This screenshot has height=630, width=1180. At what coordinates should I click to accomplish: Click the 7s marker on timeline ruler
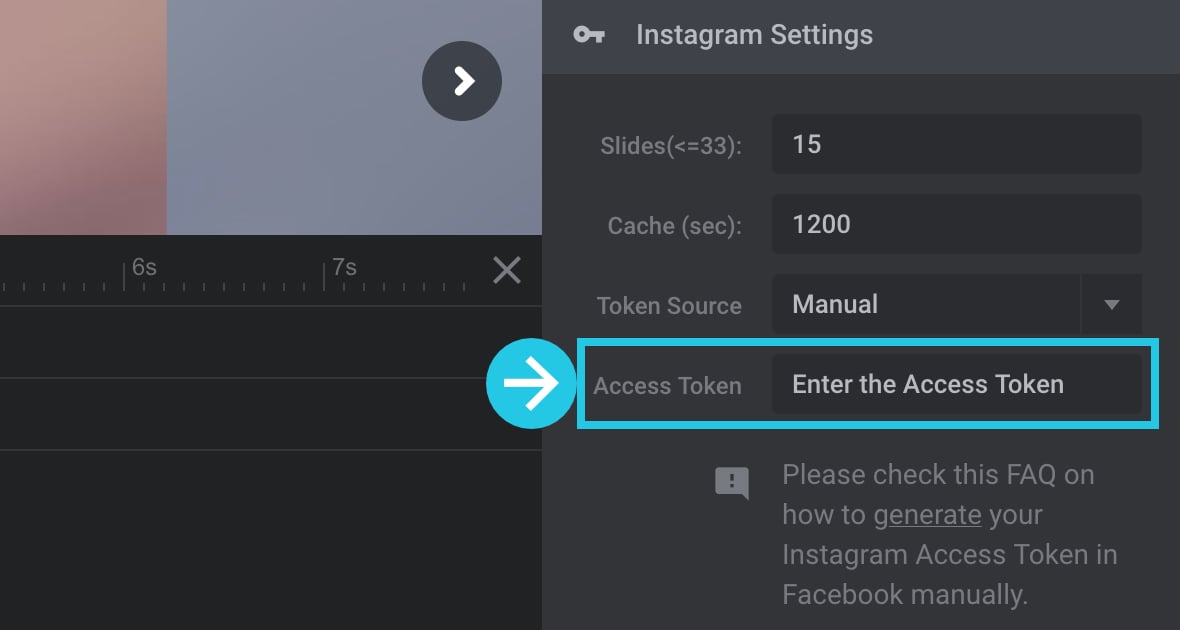[x=344, y=267]
